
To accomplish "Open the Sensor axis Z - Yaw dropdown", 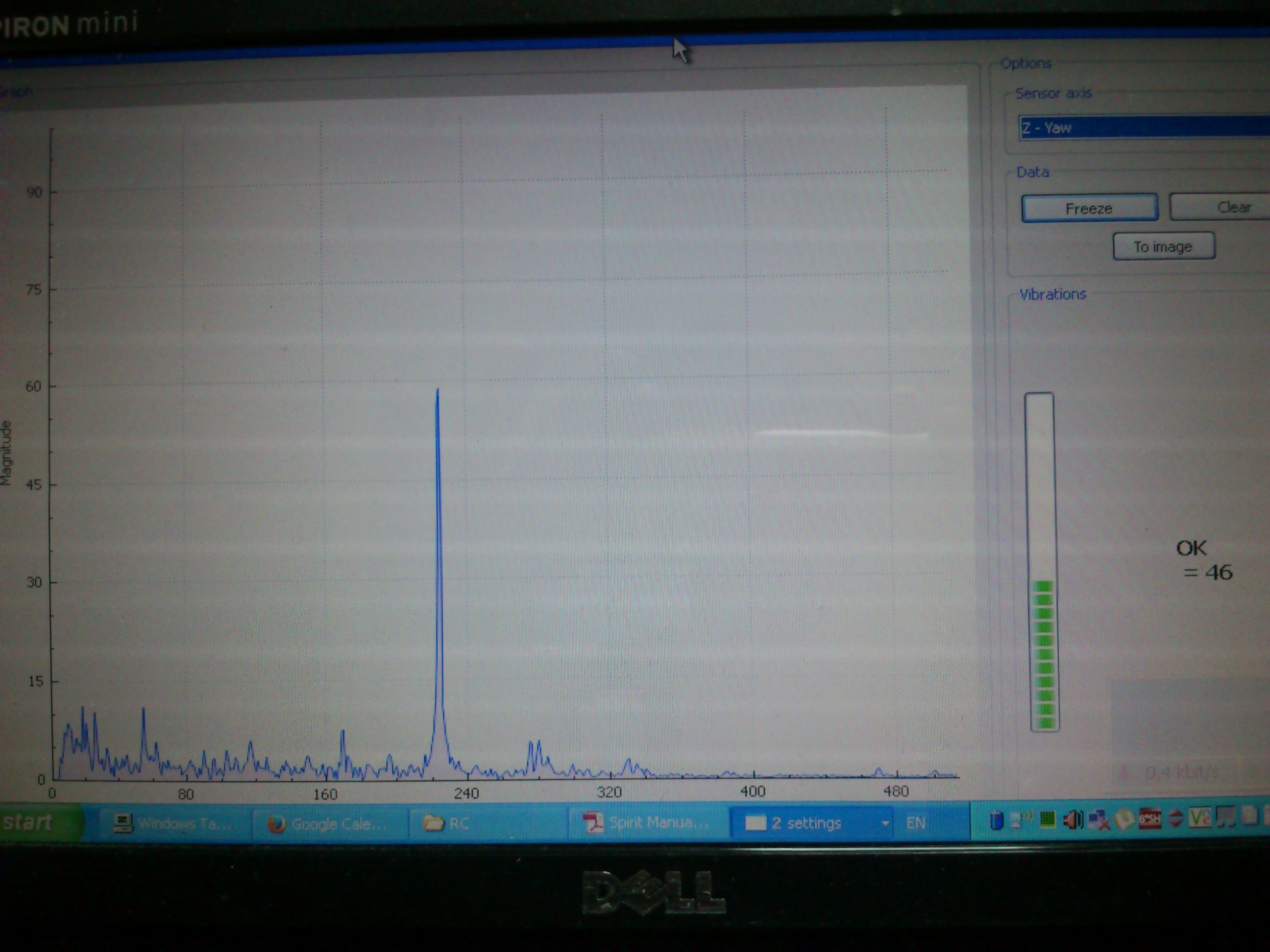I will (1143, 127).
